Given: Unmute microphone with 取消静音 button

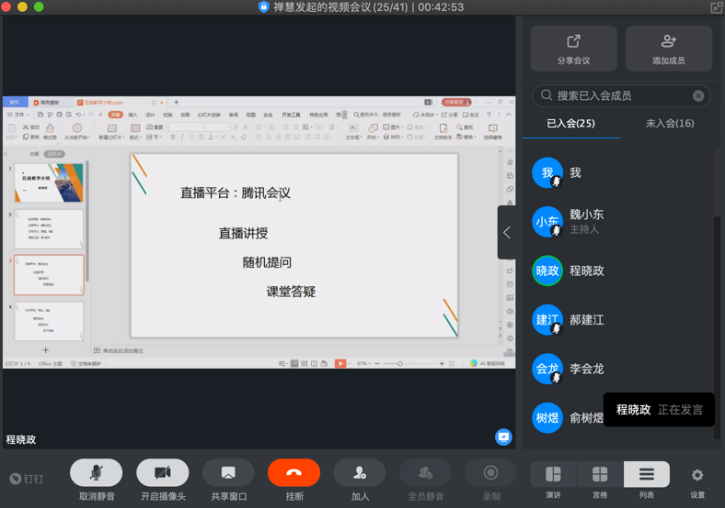Looking at the screenshot, I should (x=96, y=473).
